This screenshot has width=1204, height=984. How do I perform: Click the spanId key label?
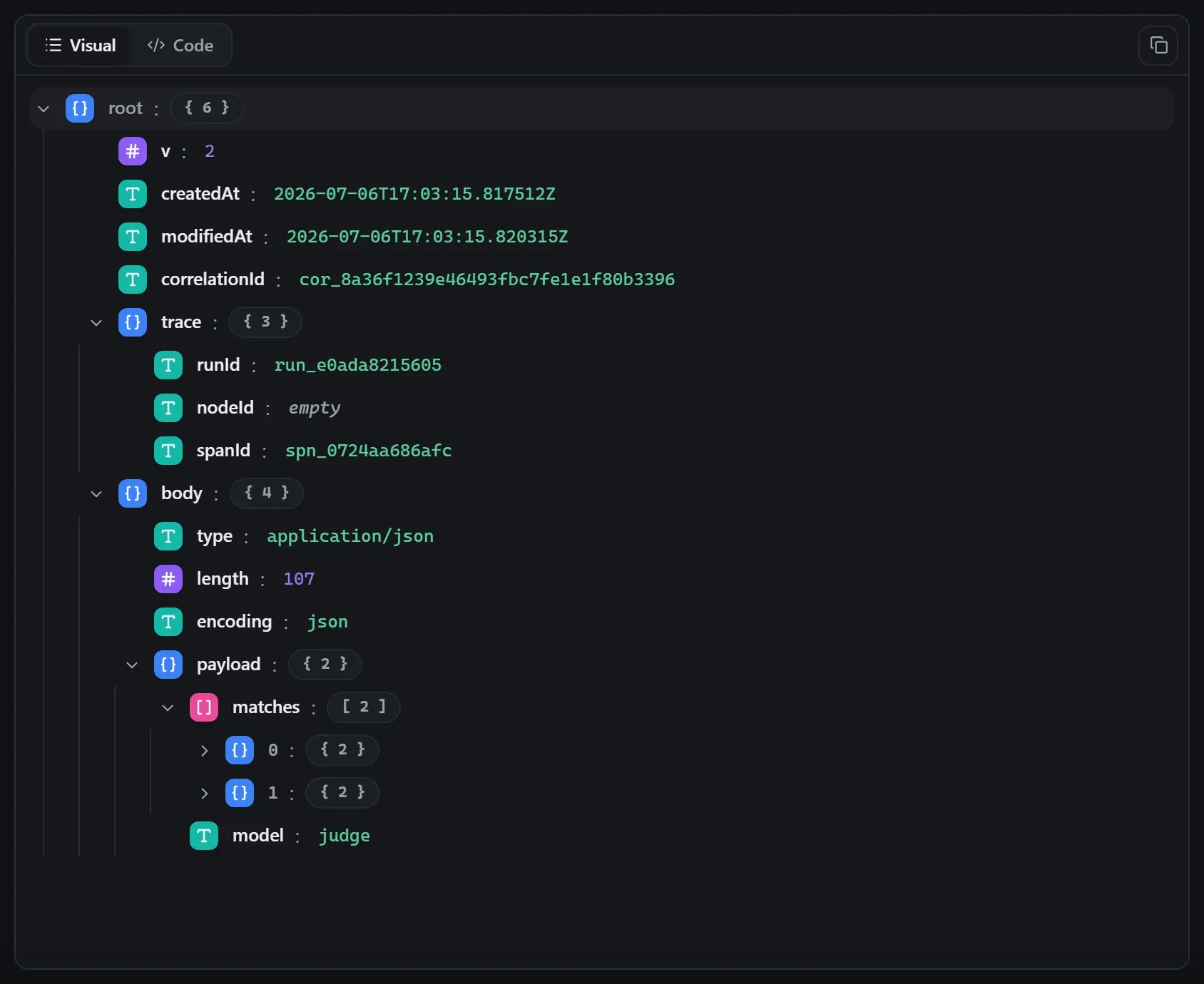[223, 451]
